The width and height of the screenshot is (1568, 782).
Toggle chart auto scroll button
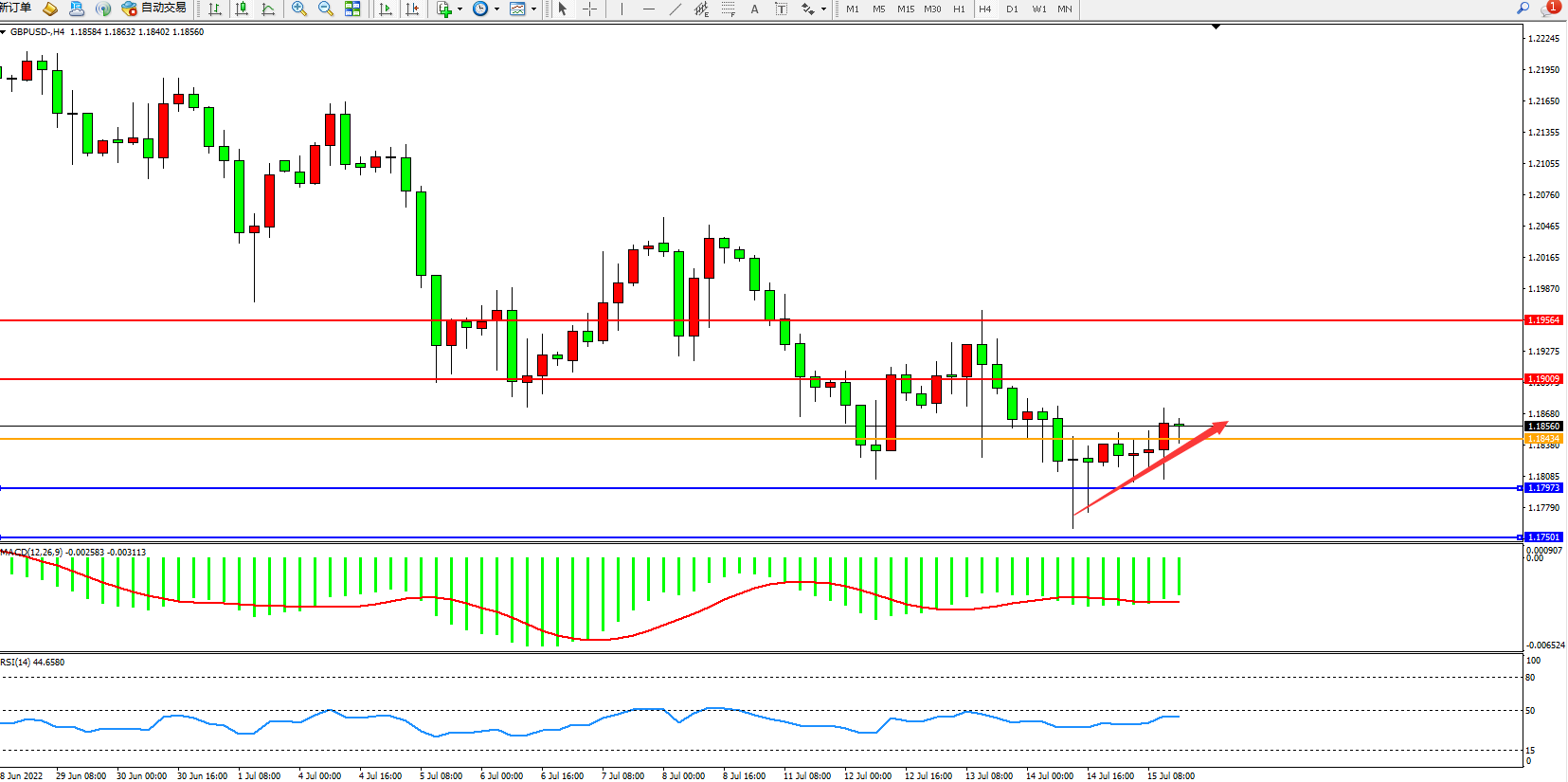(385, 9)
